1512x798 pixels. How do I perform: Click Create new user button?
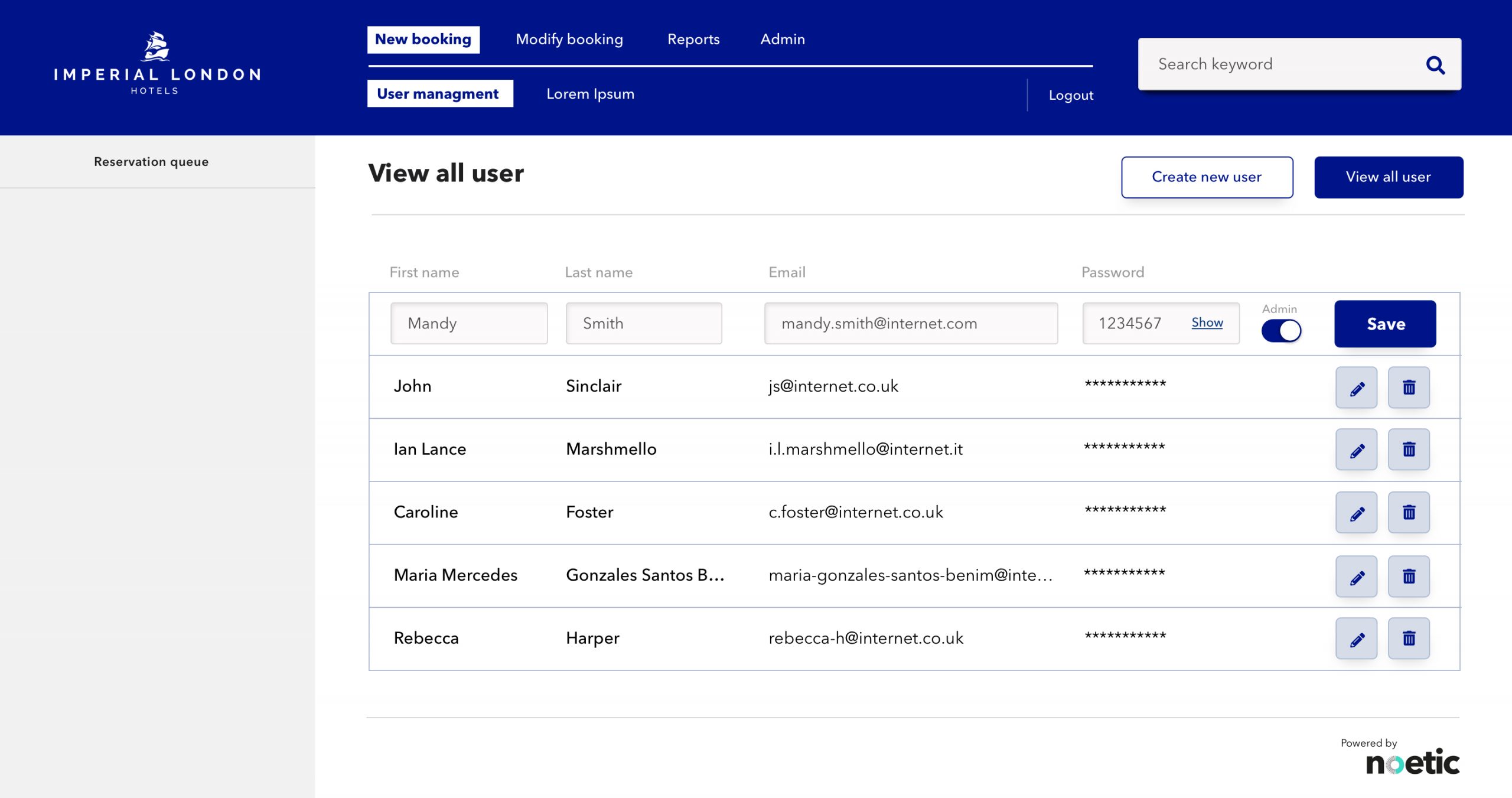click(1206, 177)
